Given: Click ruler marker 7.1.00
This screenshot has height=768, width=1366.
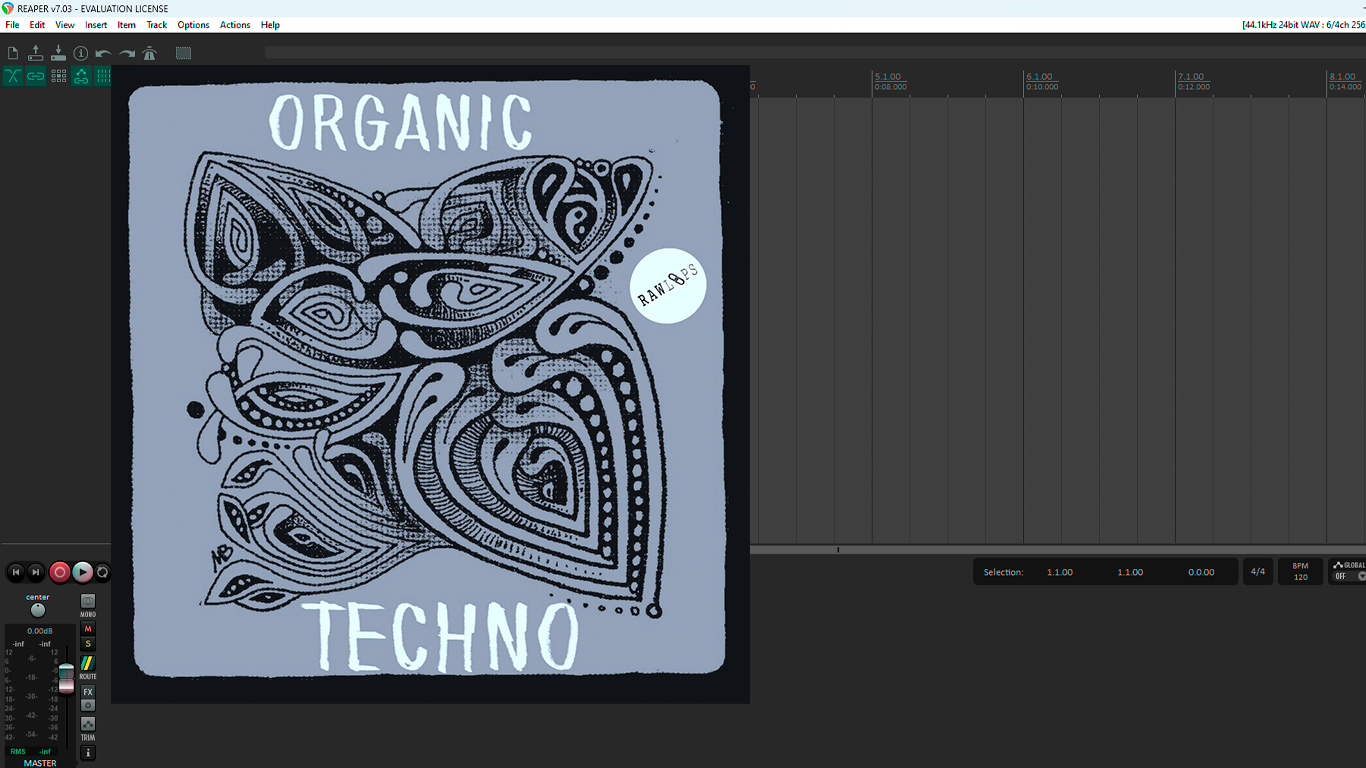Looking at the screenshot, I should point(1191,77).
